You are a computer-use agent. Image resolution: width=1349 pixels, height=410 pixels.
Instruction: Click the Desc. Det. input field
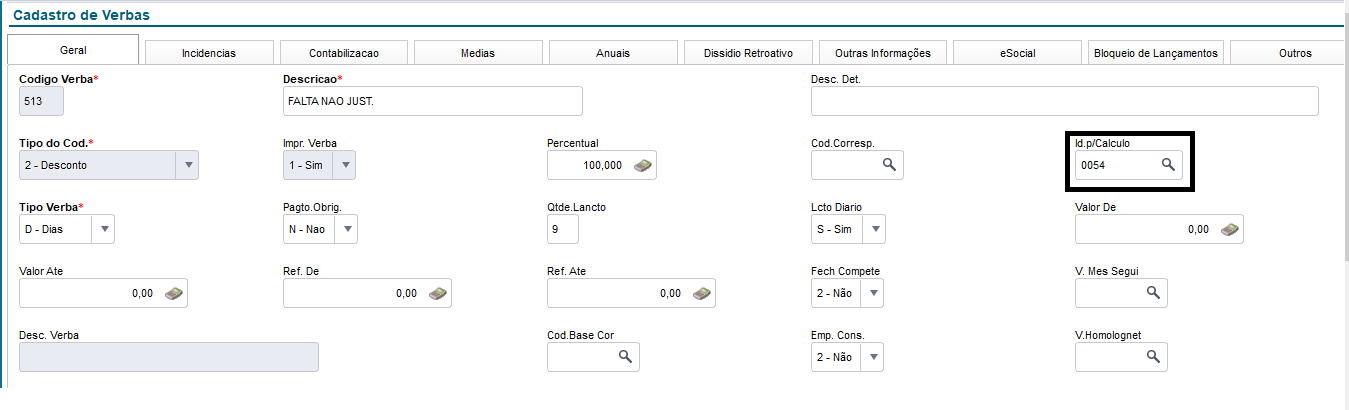click(x=1065, y=101)
